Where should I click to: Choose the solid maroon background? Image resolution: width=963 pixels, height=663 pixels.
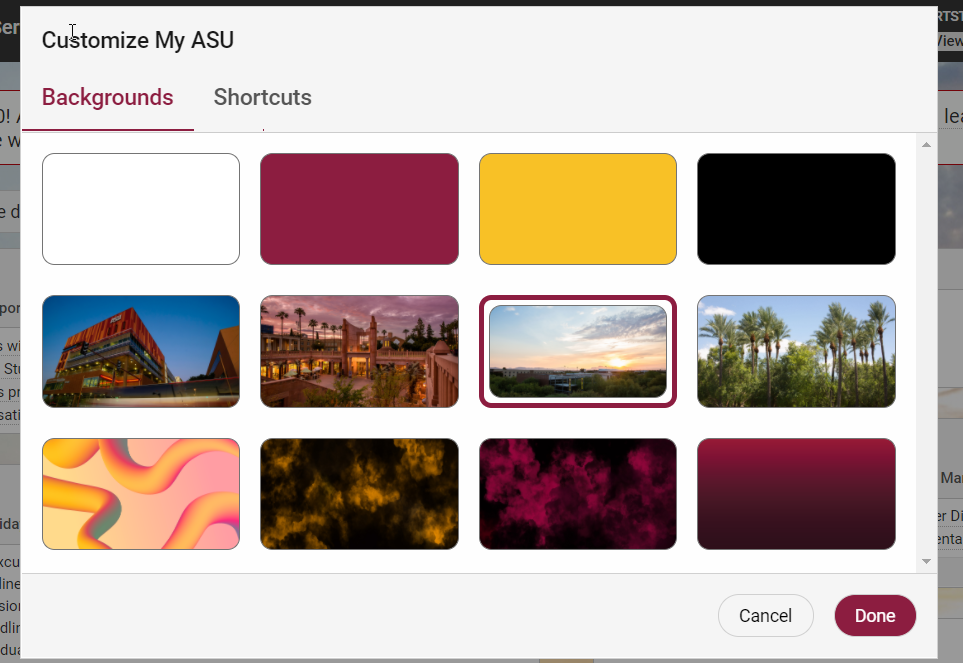click(x=359, y=209)
